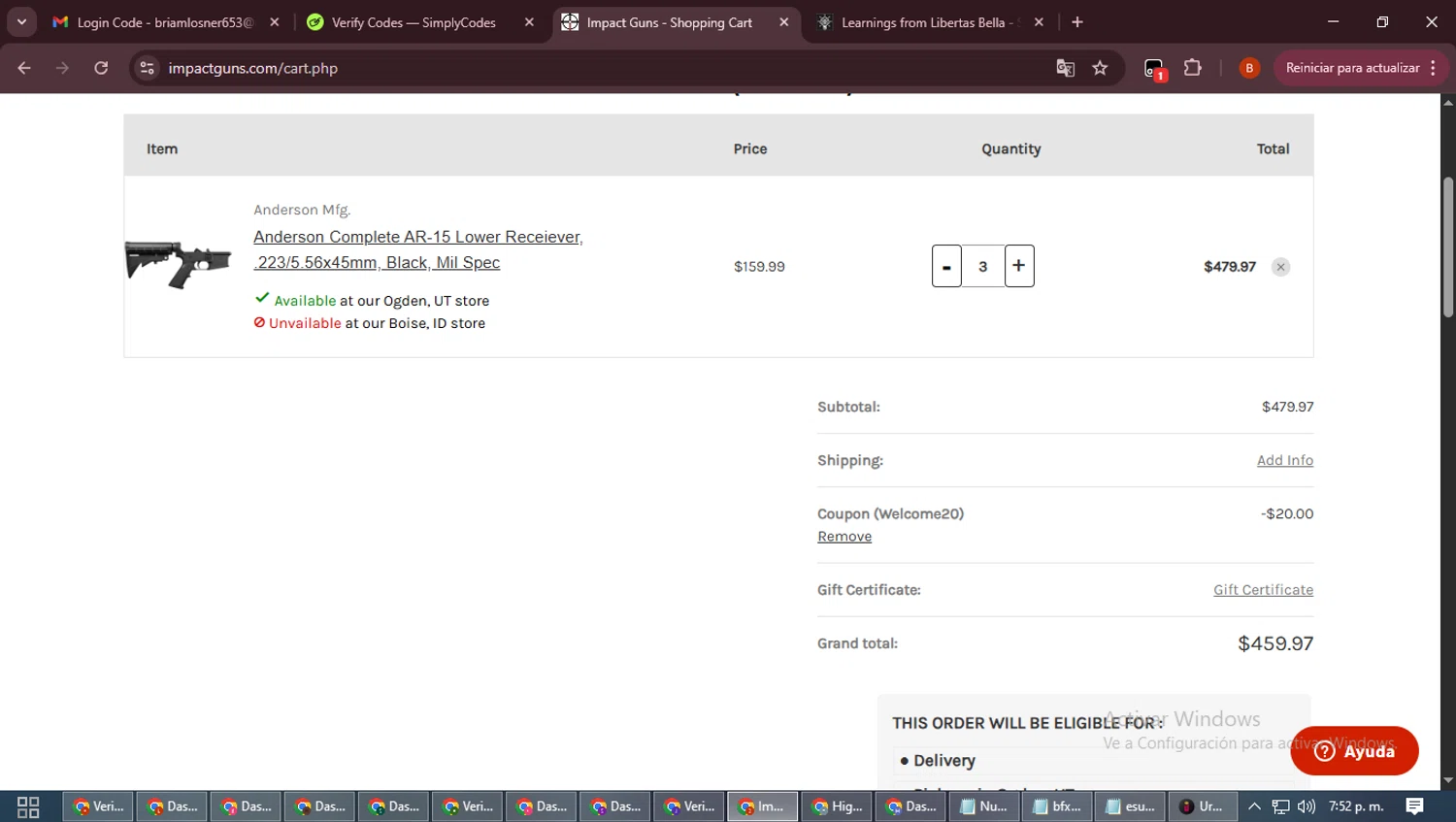The width and height of the screenshot is (1456, 822).
Task: Close the Login Code Gmail tab
Action: coord(275,22)
